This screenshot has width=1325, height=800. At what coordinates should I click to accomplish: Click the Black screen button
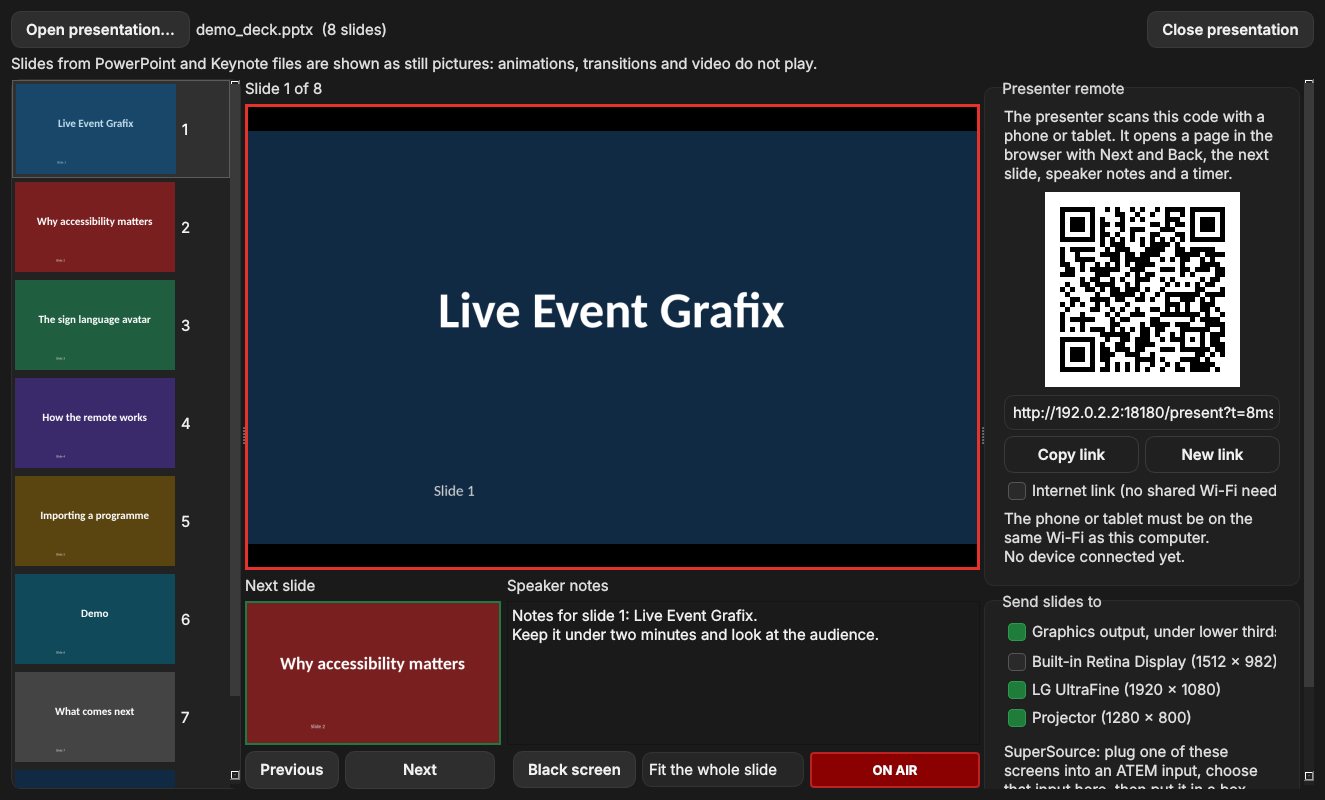574,770
